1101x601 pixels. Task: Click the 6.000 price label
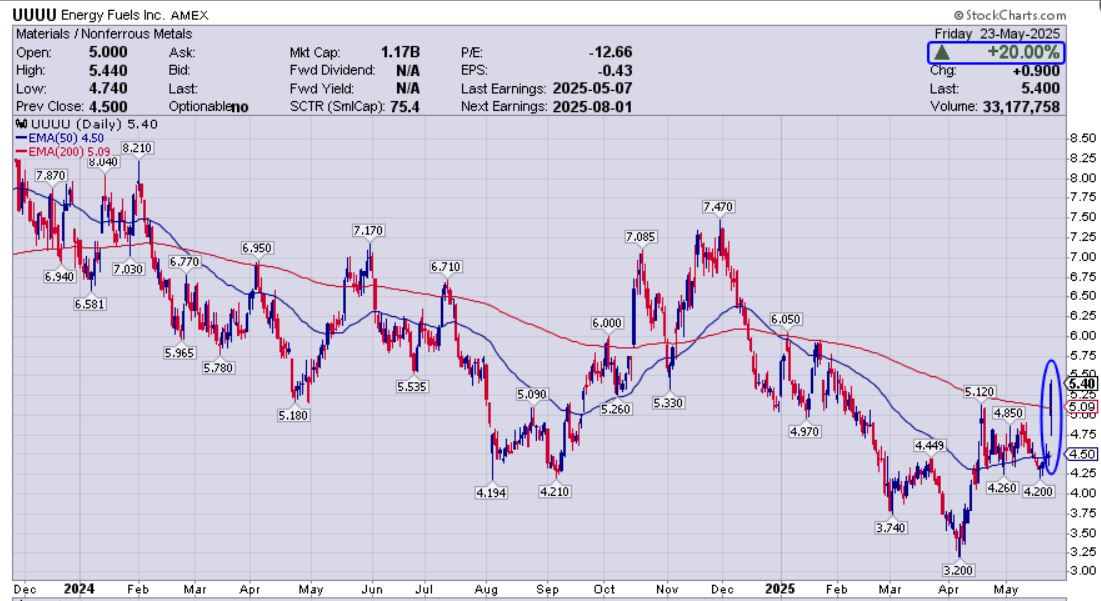click(607, 323)
